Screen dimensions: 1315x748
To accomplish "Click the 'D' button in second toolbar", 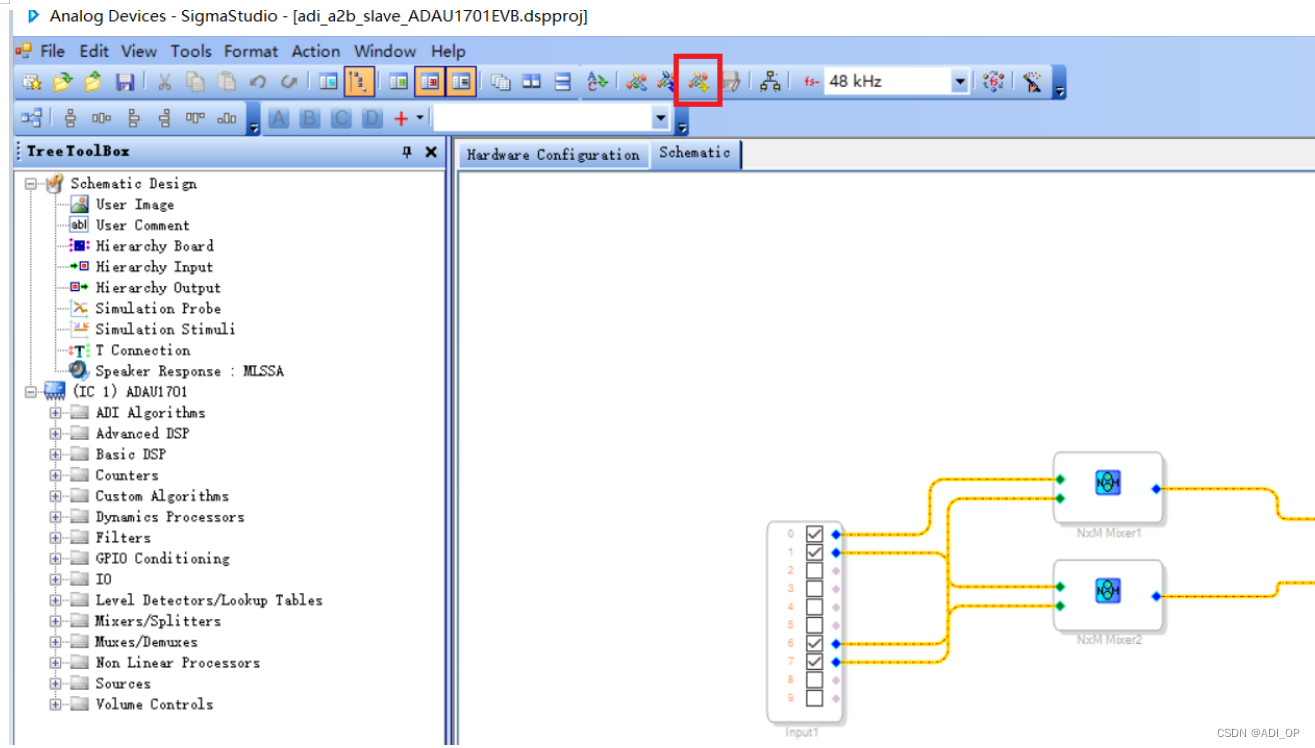I will click(x=372, y=119).
